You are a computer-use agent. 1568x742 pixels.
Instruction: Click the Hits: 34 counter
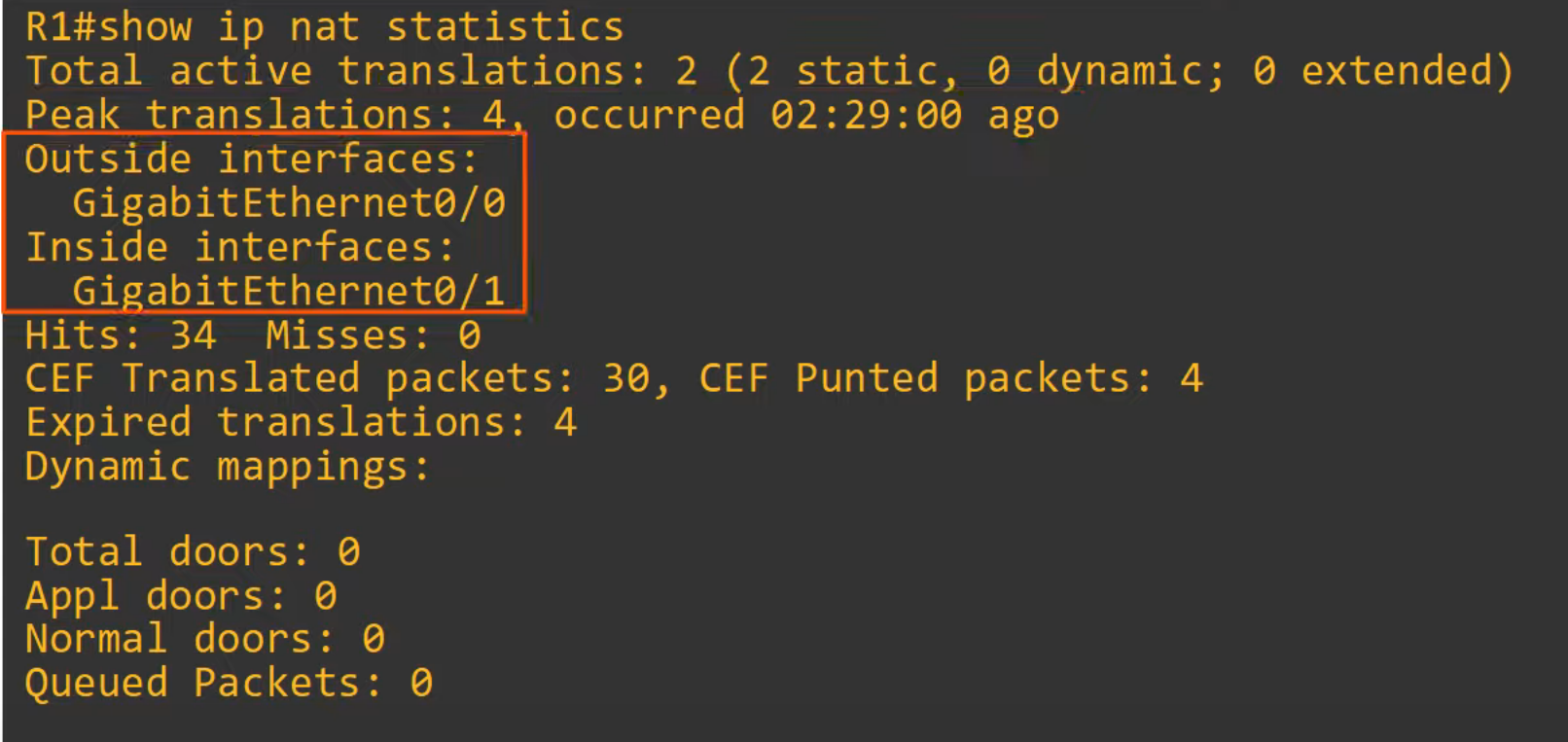121,336
